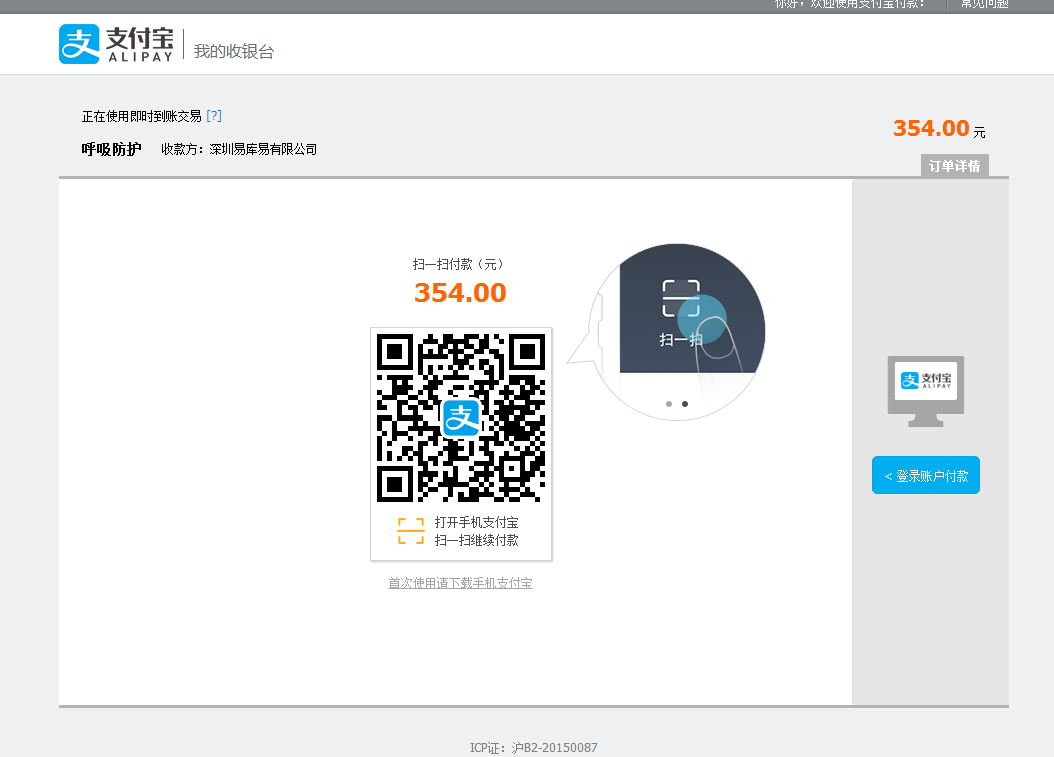The height and width of the screenshot is (757, 1054).
Task: Click the Alipay logo in header
Action: pyautogui.click(x=116, y=44)
